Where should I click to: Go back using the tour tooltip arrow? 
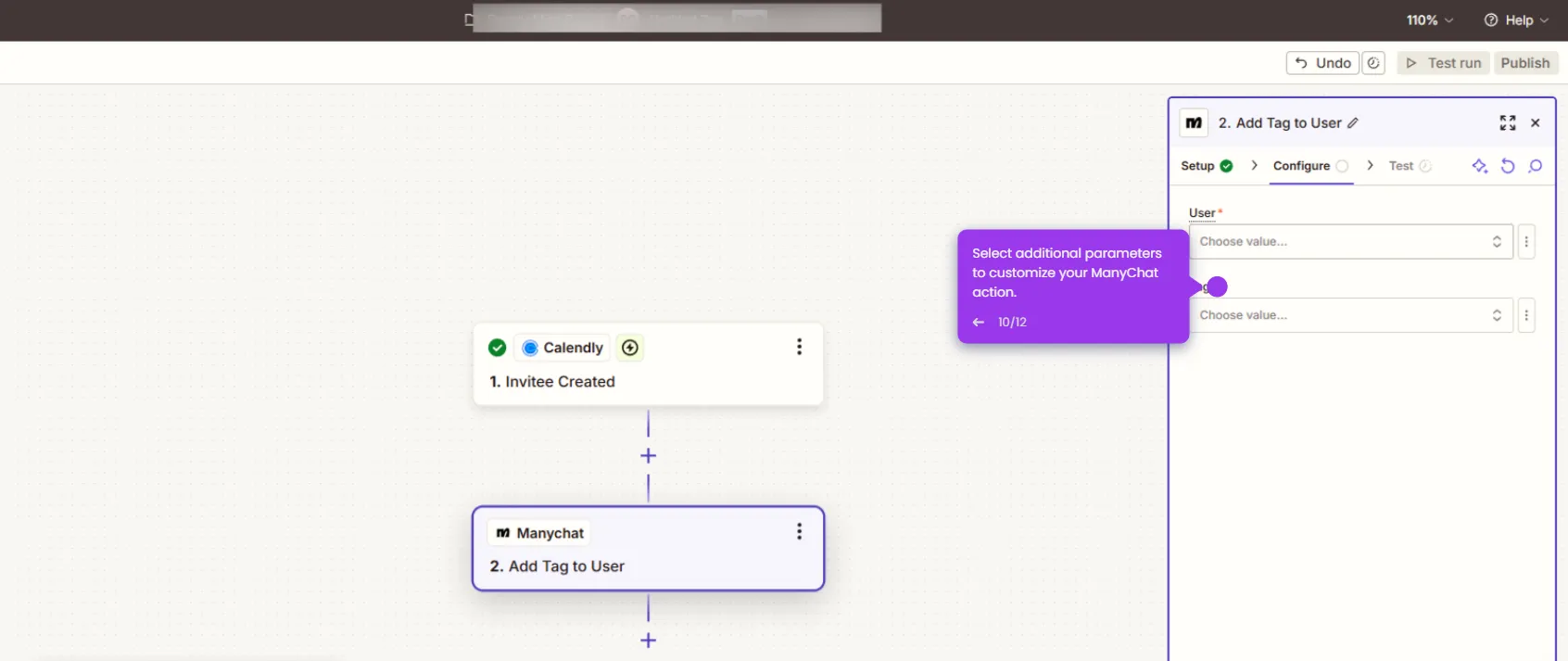[x=979, y=322]
